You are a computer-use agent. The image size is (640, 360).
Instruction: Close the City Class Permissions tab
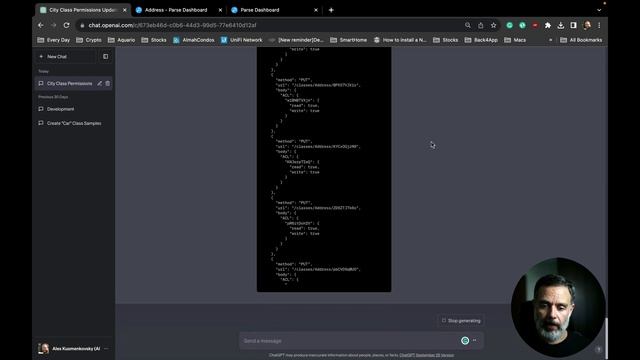[125, 10]
